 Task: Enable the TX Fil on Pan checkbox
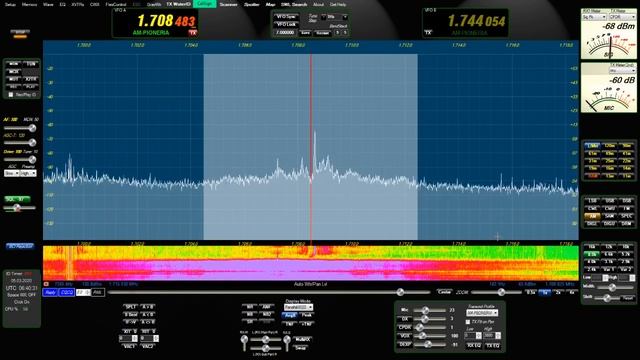[x=468, y=322]
